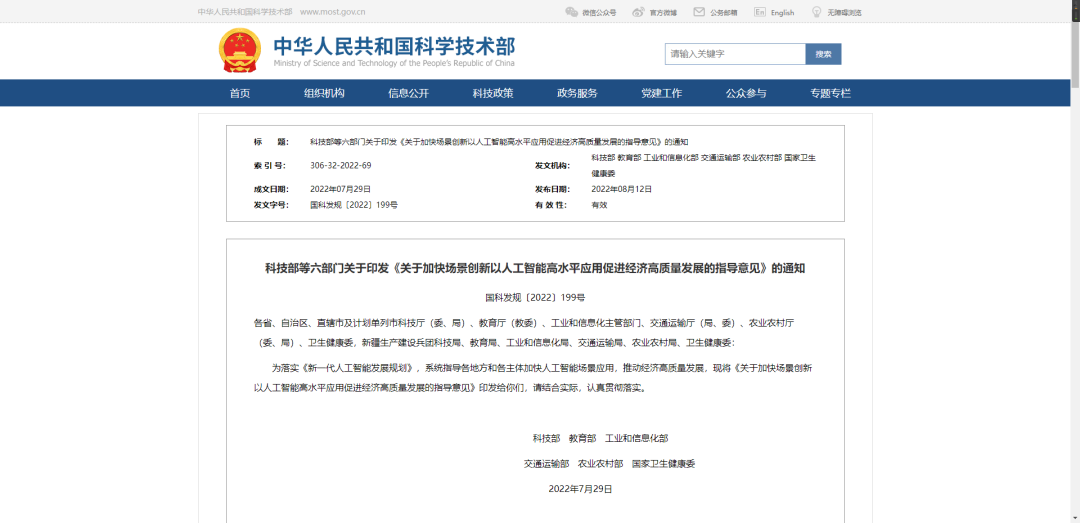Click the English link text
This screenshot has width=1080, height=523.
782,12
